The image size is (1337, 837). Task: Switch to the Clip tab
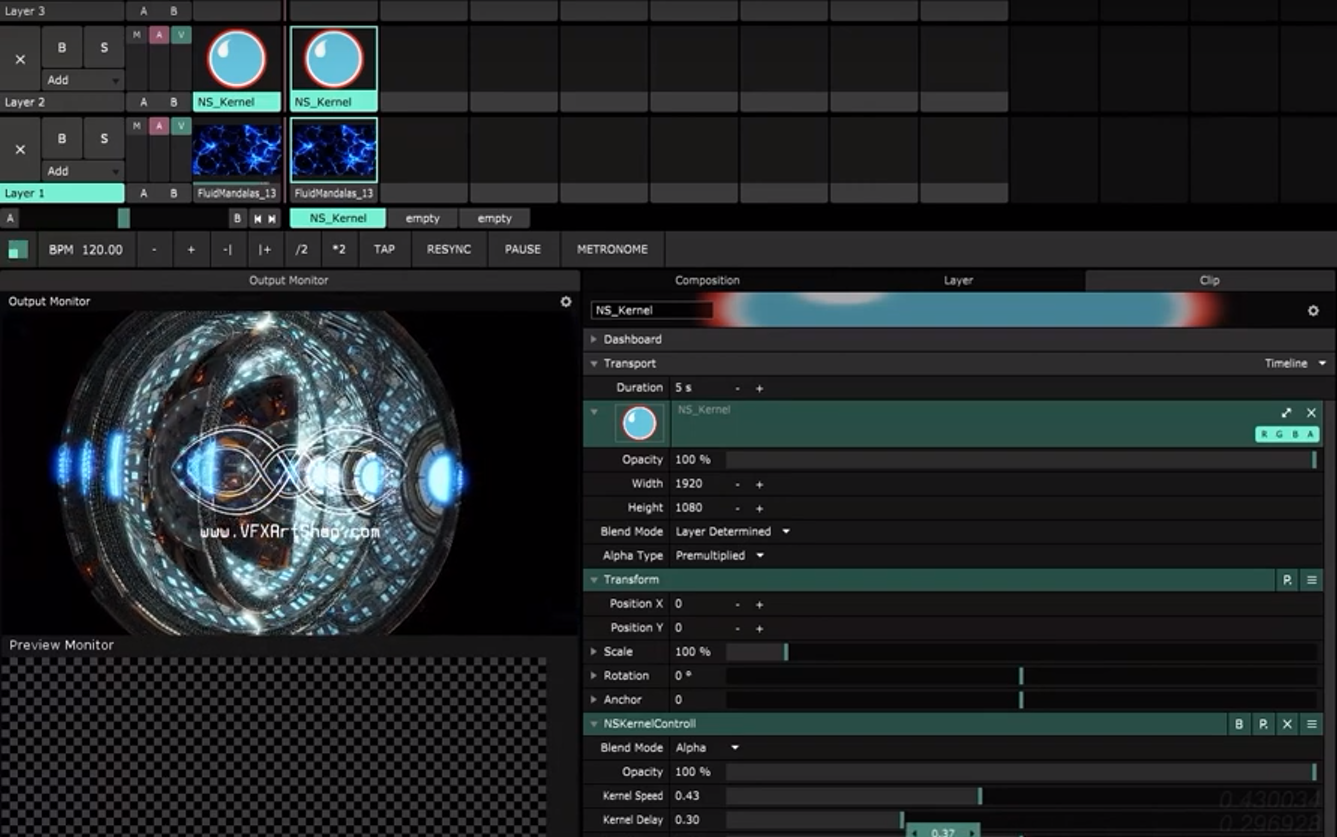point(1209,281)
